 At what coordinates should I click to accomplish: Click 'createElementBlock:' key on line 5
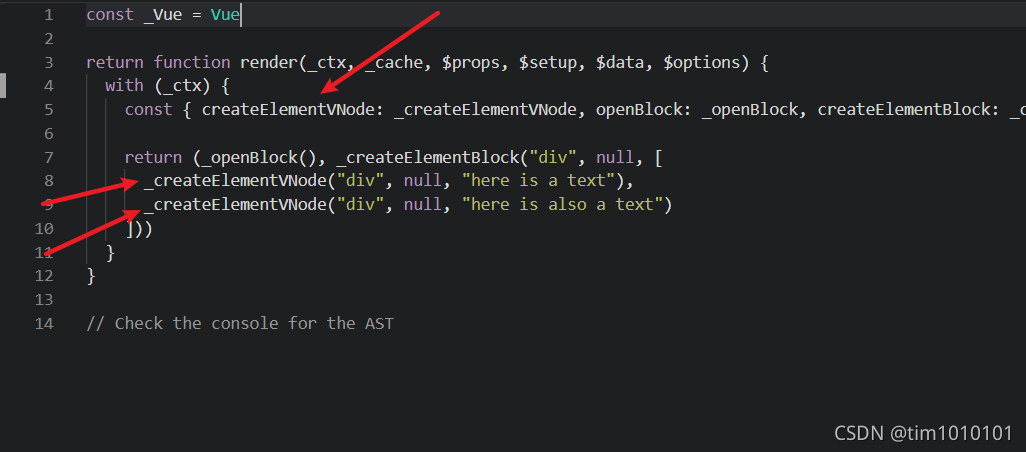[909, 110]
